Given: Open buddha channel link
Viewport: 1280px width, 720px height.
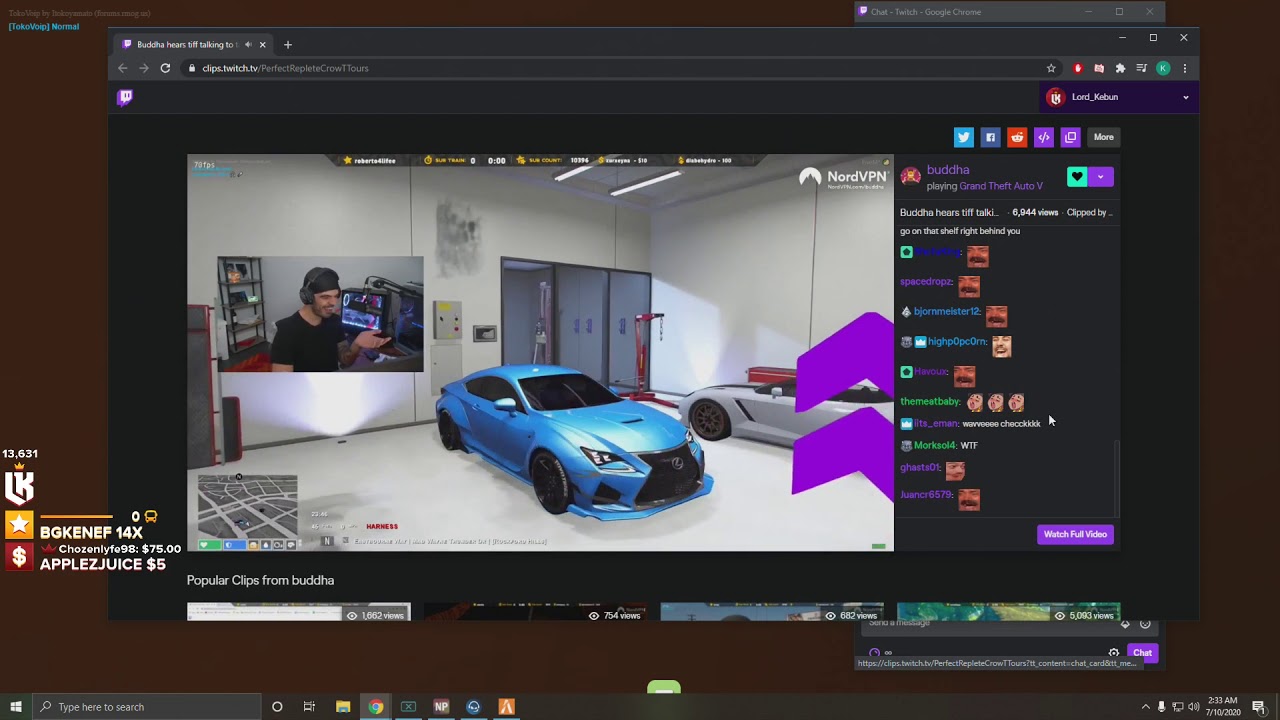Looking at the screenshot, I should (x=948, y=170).
